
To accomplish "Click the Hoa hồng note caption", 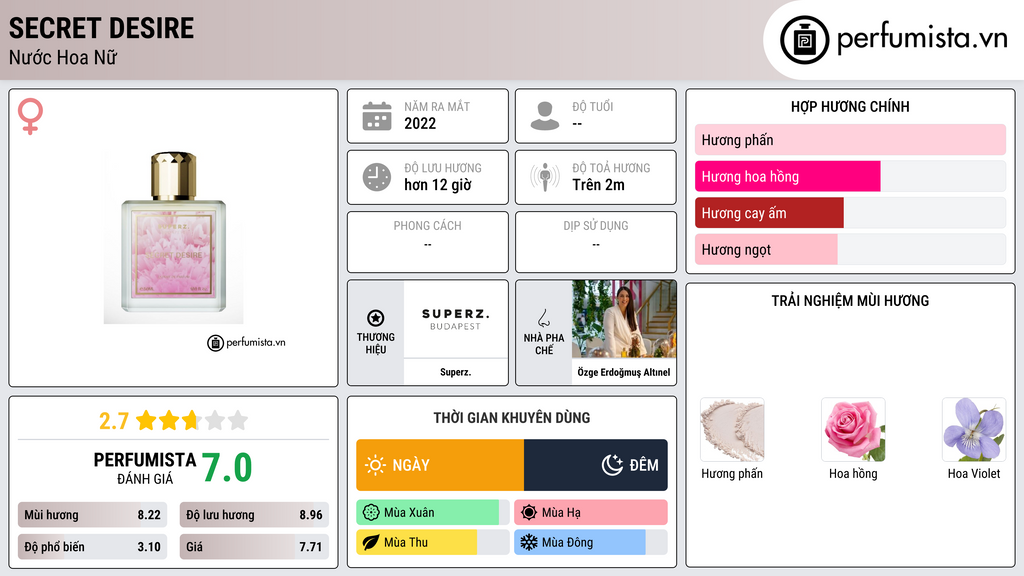I will [x=853, y=473].
